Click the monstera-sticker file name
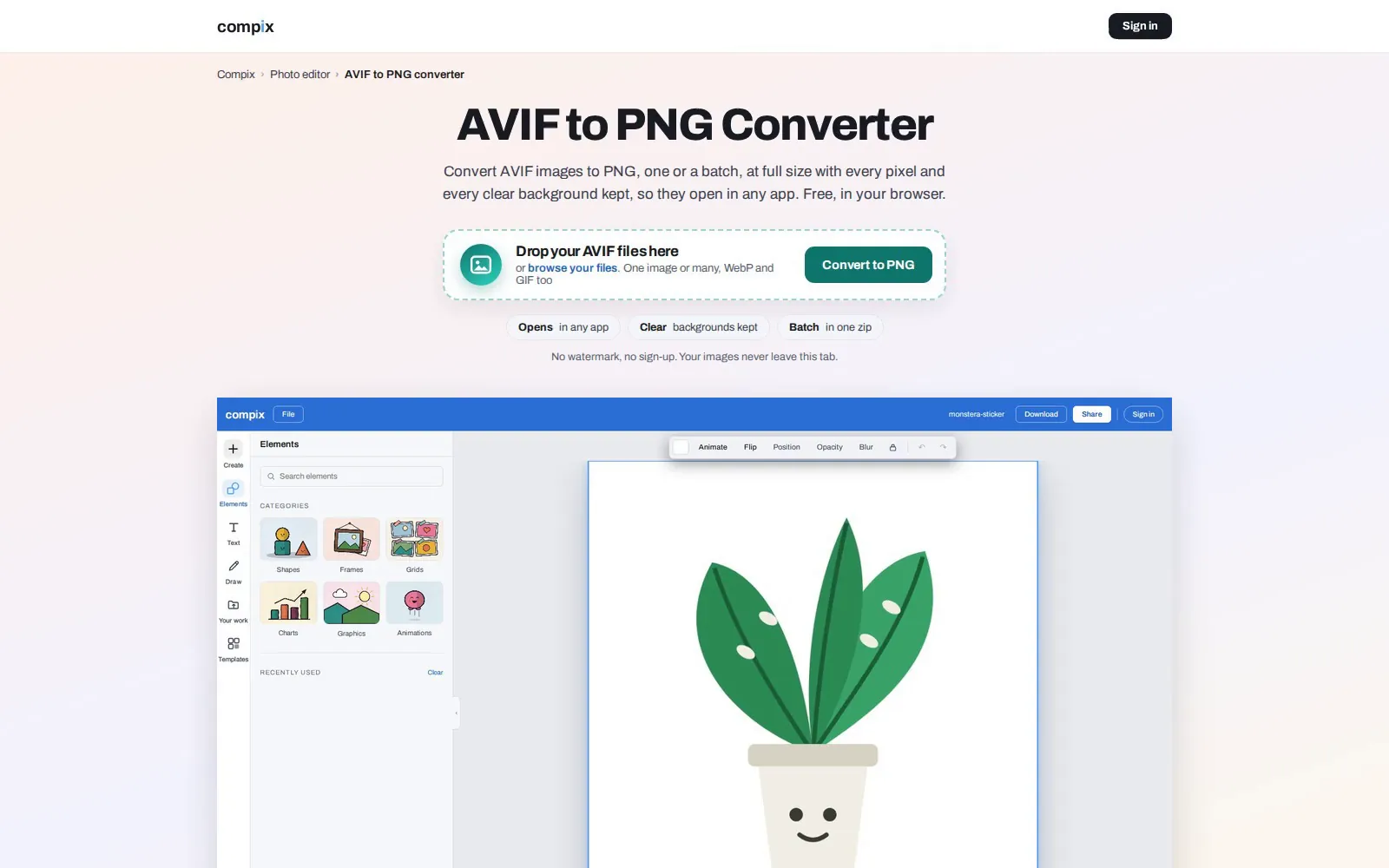 [976, 414]
